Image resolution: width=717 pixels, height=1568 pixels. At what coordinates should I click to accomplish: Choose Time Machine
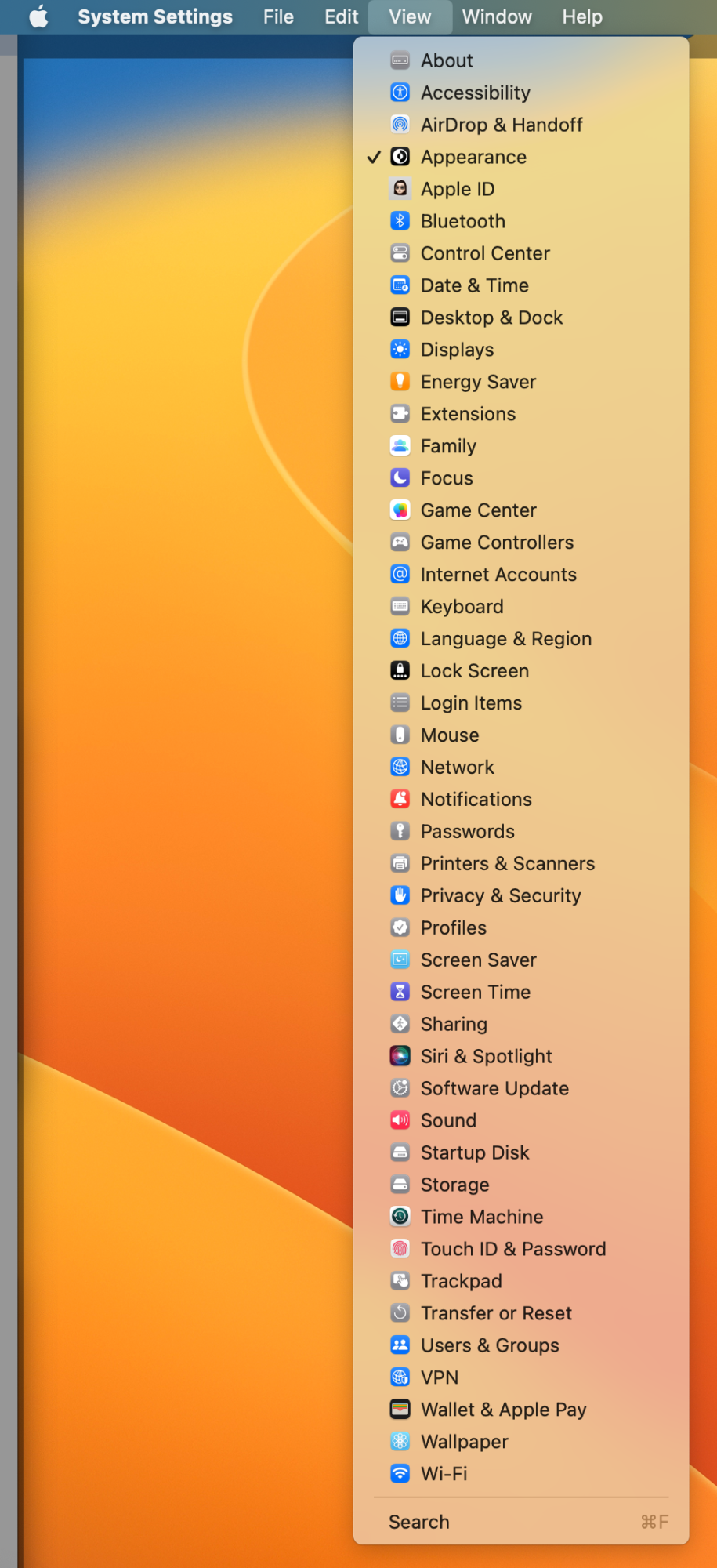pos(521,1218)
